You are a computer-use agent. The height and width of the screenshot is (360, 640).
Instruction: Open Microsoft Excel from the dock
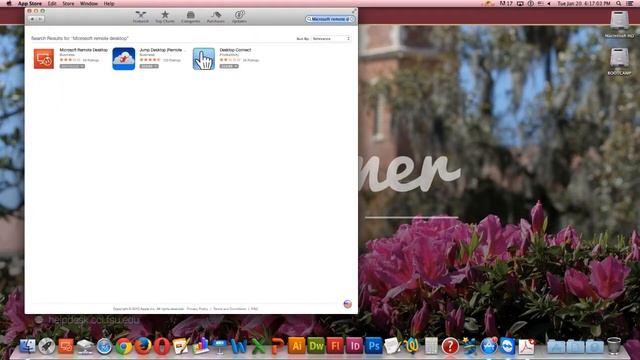click(x=258, y=346)
